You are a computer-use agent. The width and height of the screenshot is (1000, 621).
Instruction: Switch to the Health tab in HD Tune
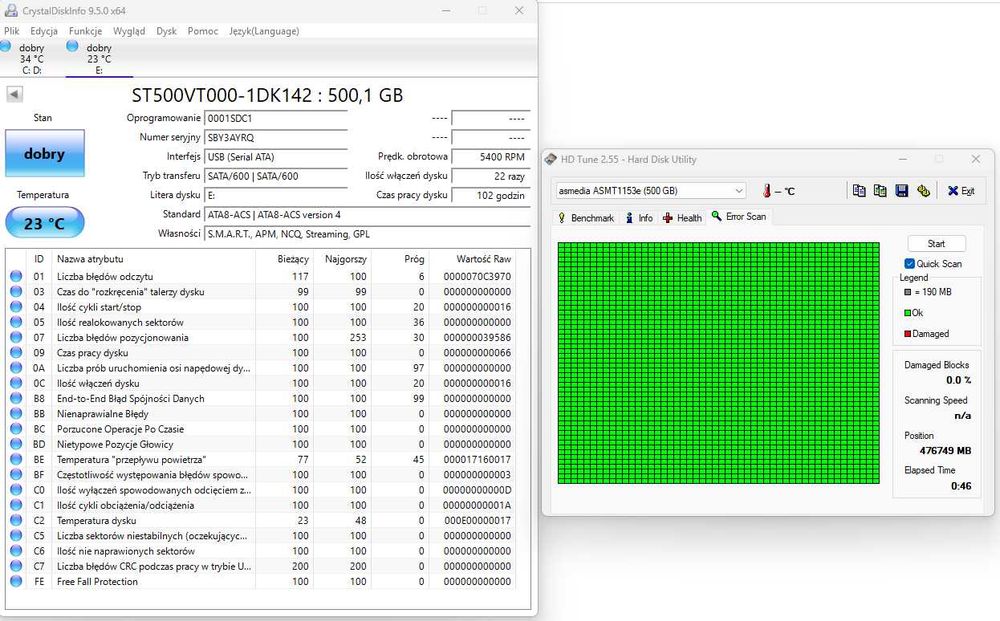pos(682,218)
